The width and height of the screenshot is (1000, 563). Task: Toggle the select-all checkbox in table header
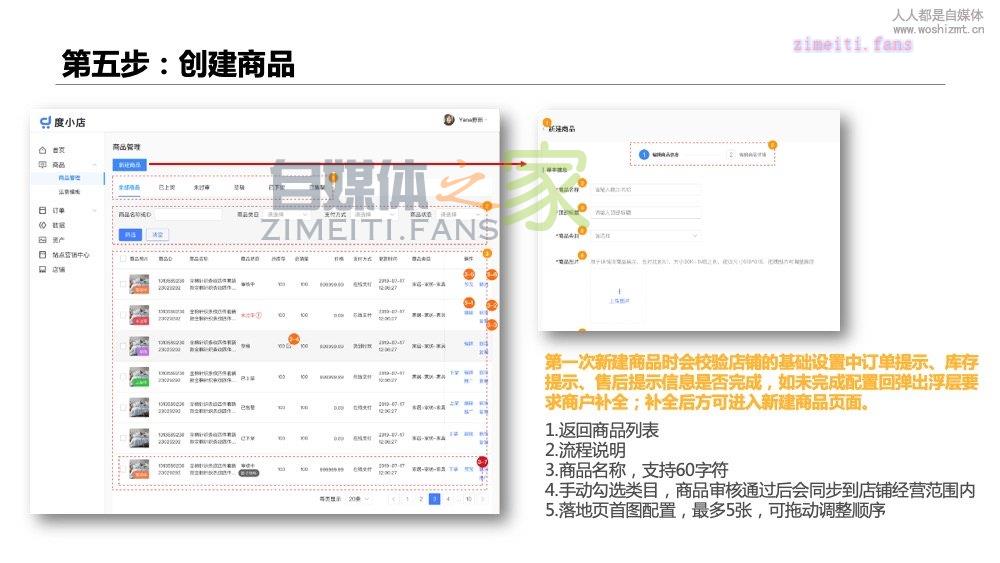pos(123,258)
